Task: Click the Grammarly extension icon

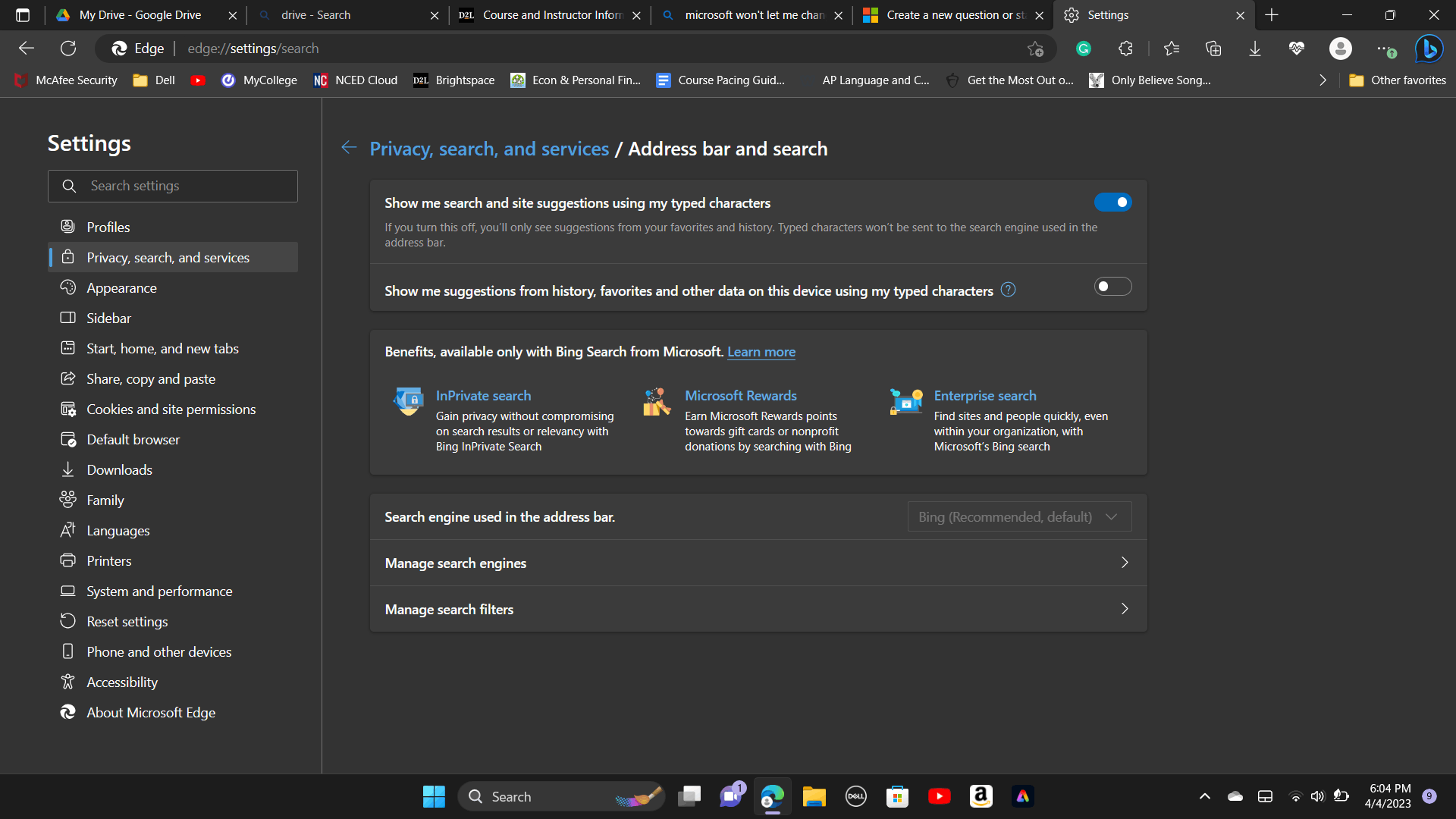Action: (1084, 49)
